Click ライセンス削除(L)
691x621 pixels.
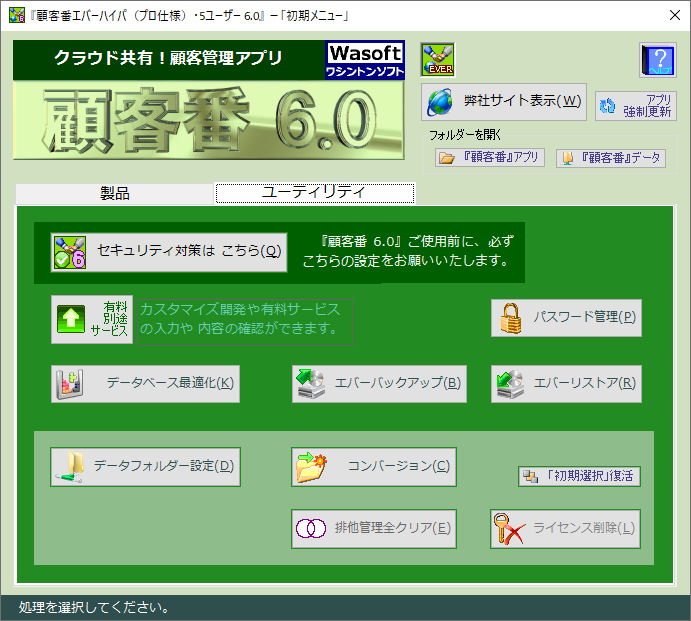tap(565, 528)
